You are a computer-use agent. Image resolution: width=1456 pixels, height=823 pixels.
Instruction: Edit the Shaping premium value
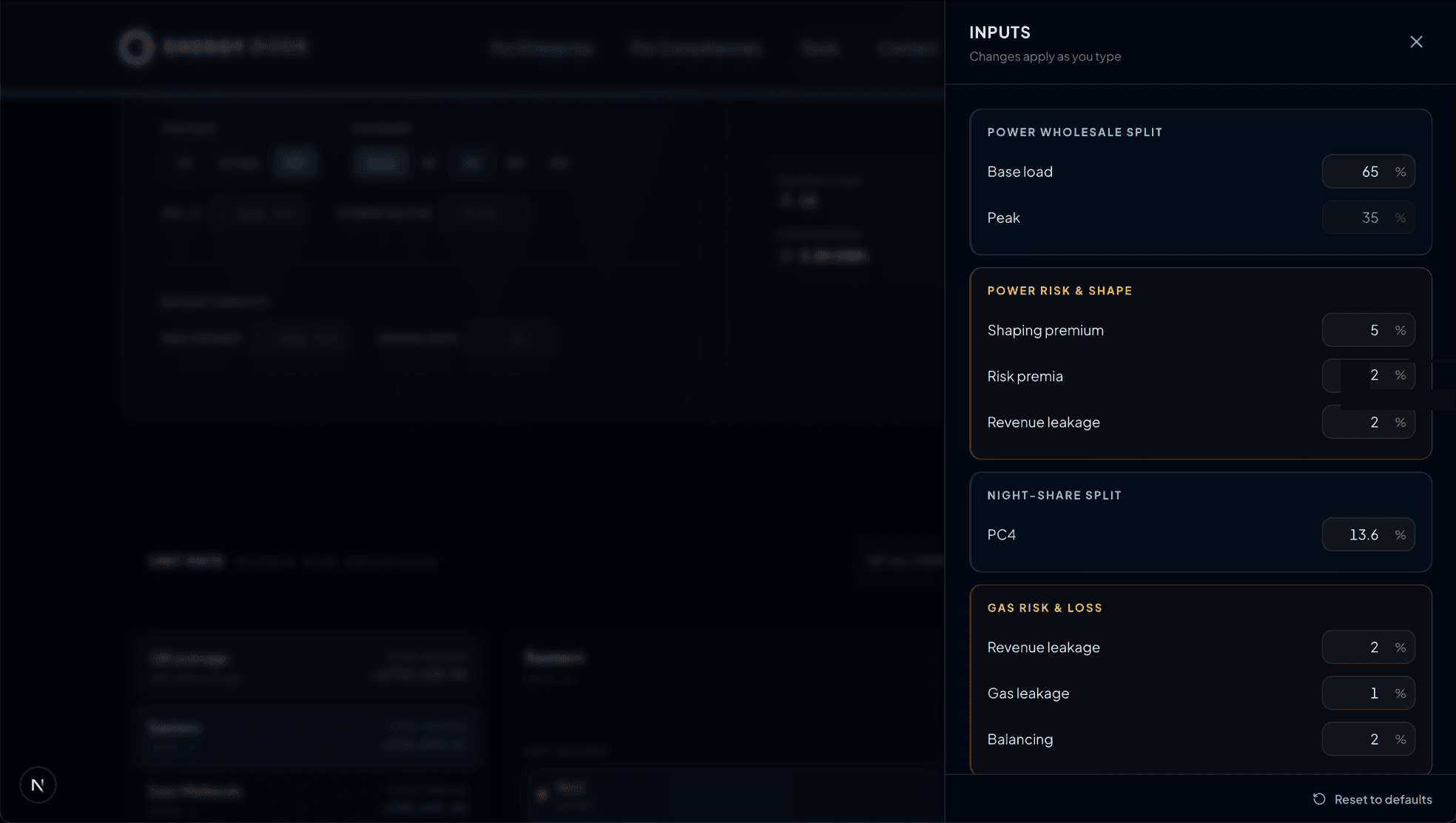pyautogui.click(x=1368, y=330)
